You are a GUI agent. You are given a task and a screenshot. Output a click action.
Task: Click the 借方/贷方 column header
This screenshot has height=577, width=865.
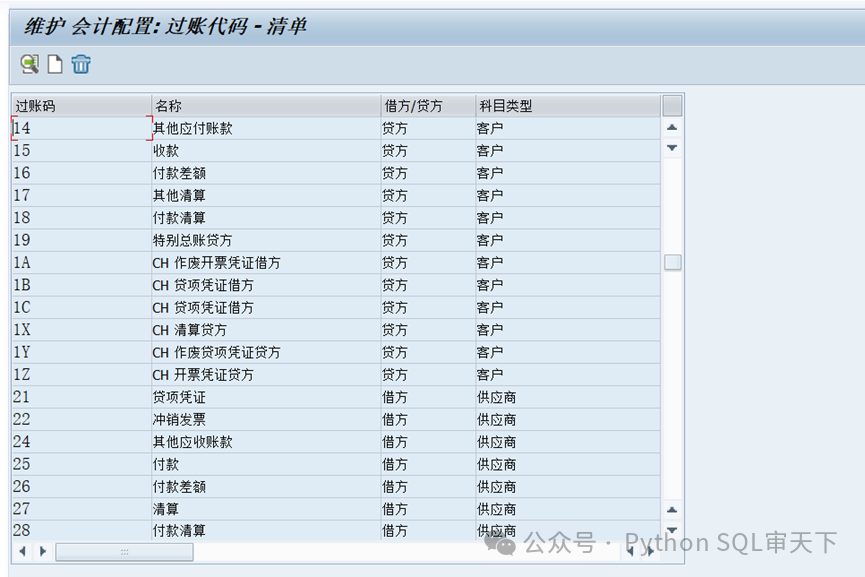tap(426, 105)
